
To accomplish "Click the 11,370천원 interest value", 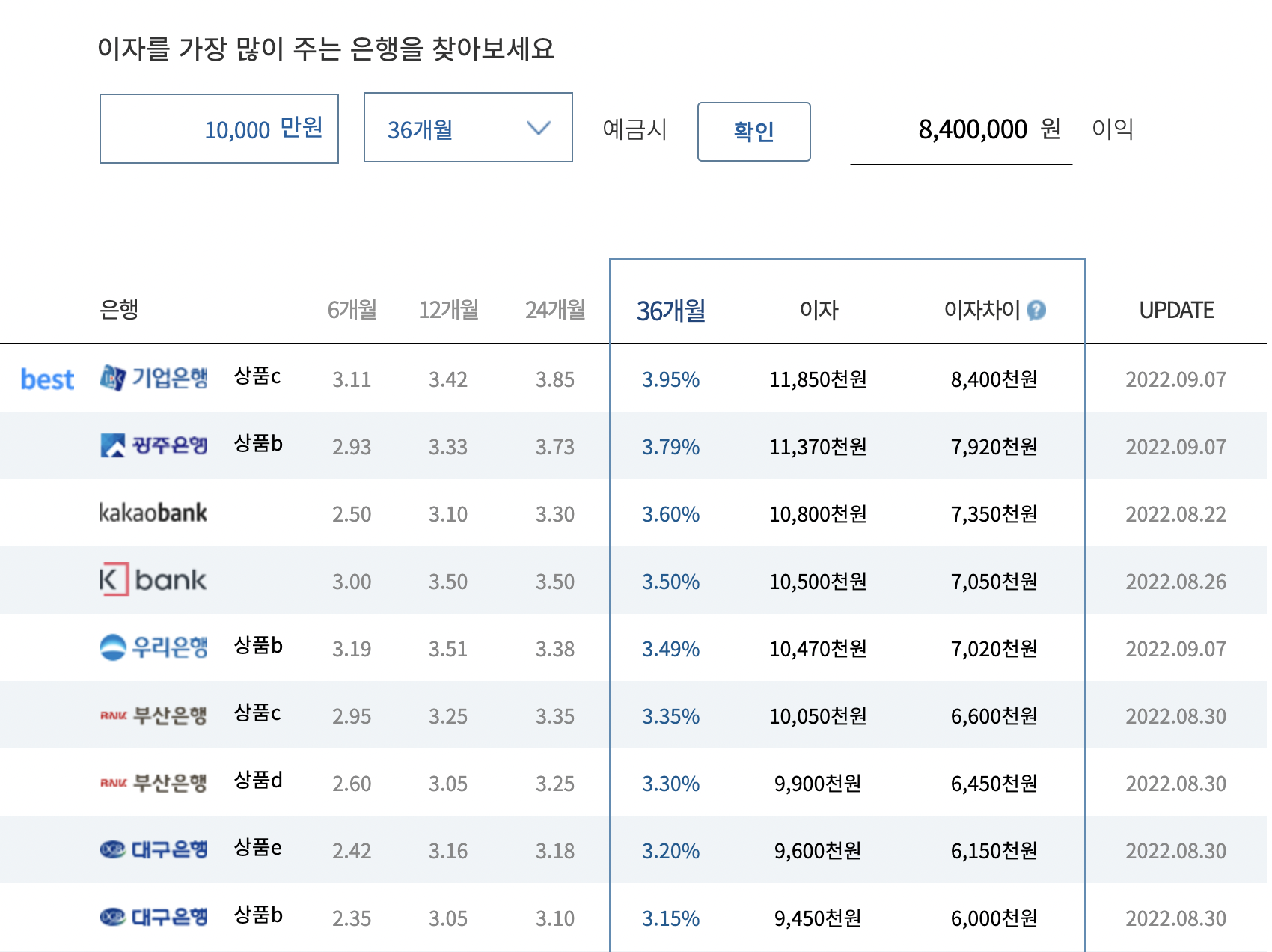I will (x=818, y=447).
